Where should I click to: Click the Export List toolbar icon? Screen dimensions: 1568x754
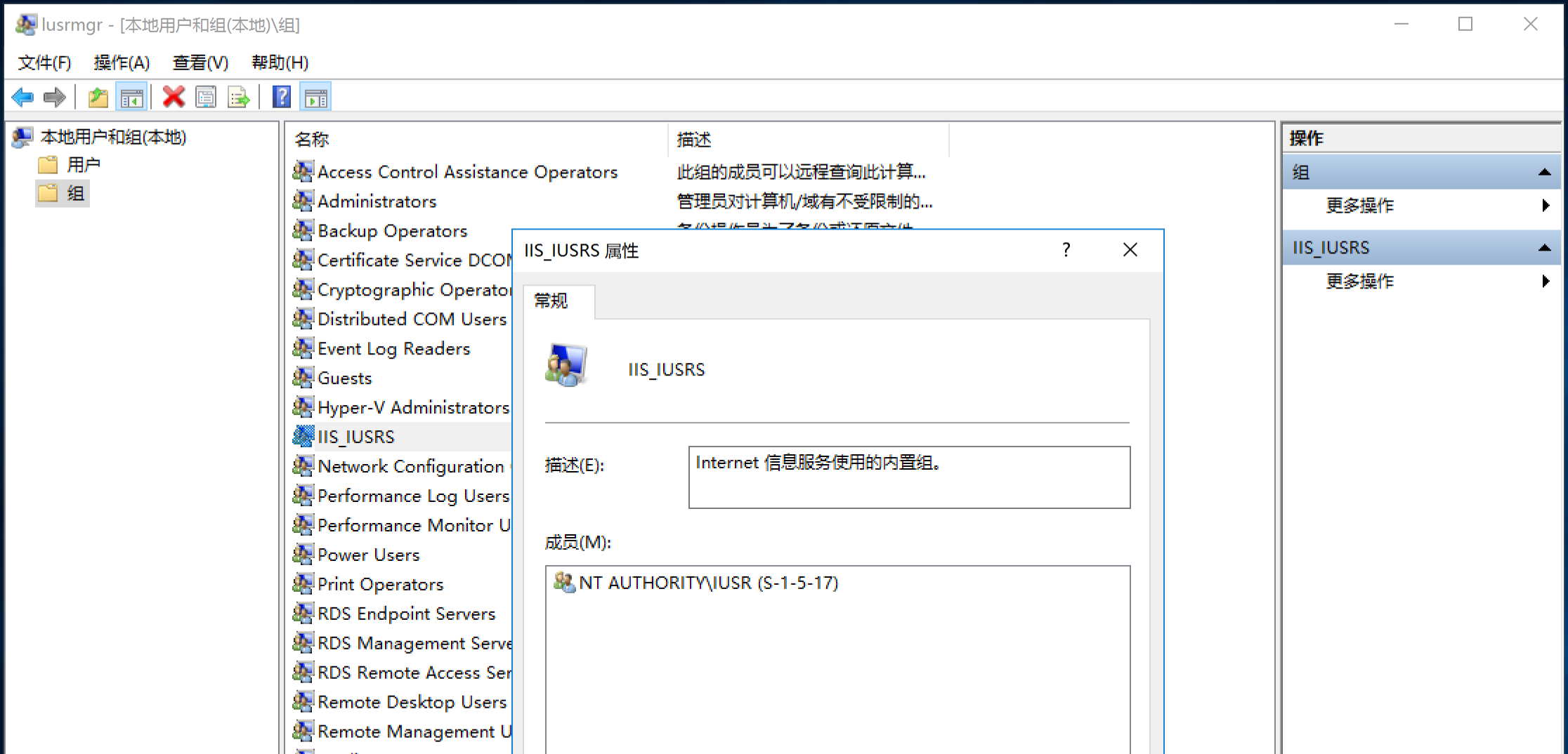[x=238, y=97]
